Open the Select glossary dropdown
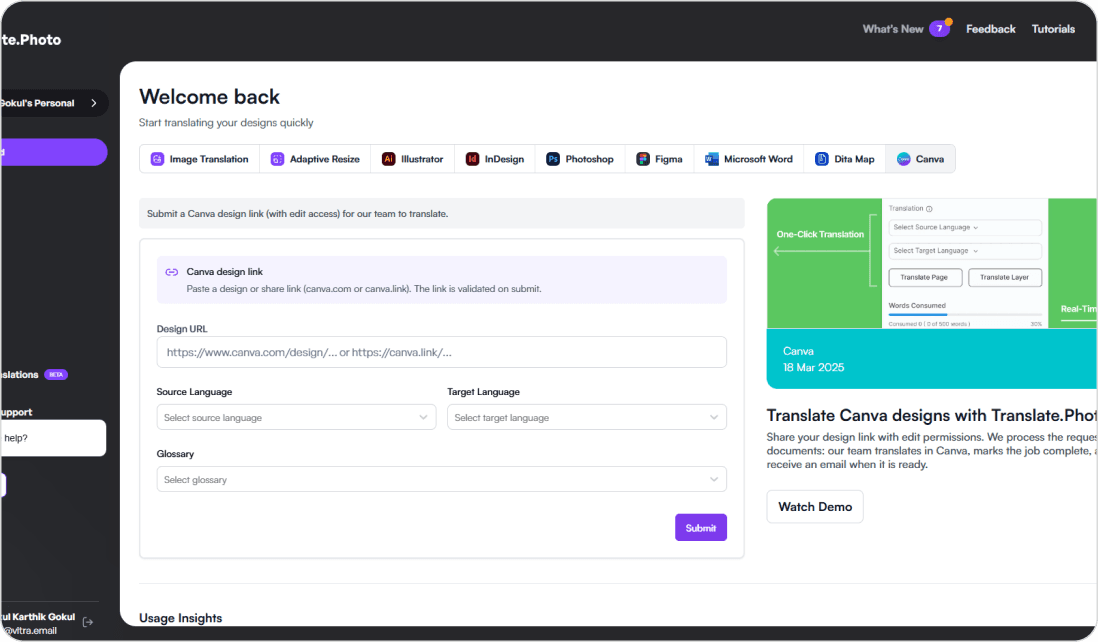Viewport: 1098px width, 642px height. point(441,480)
